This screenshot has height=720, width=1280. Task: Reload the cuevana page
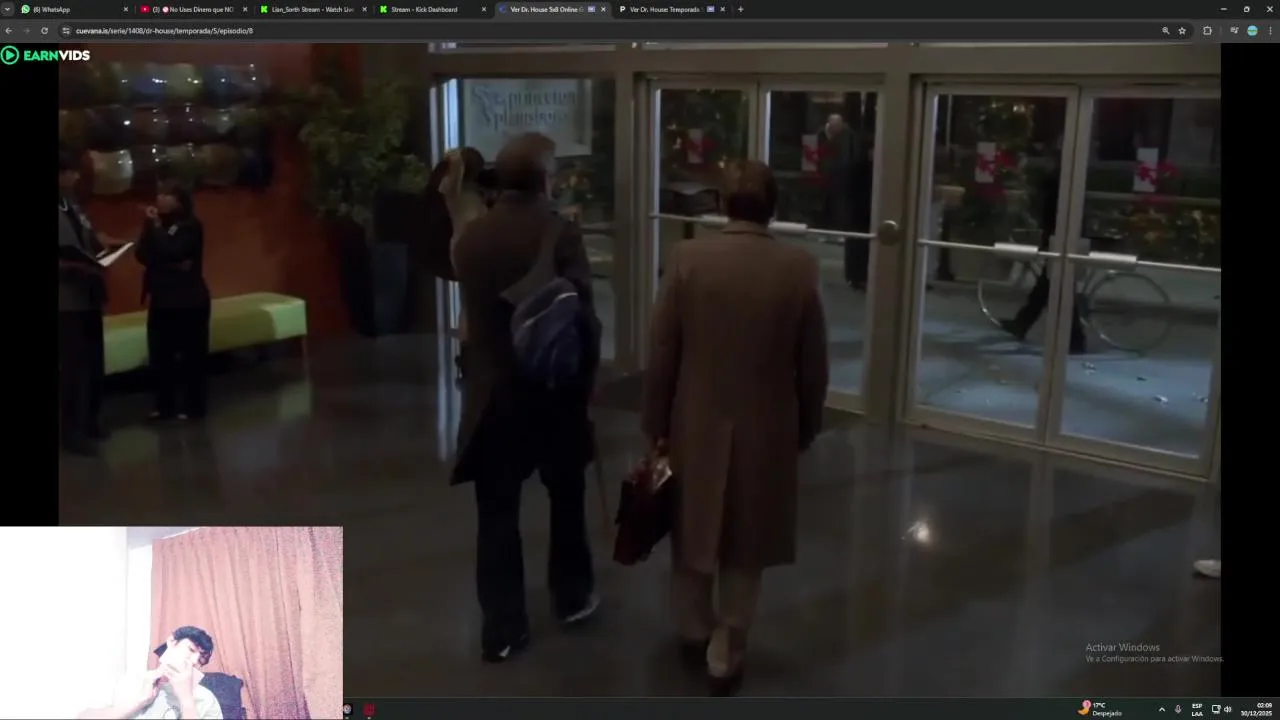(44, 31)
